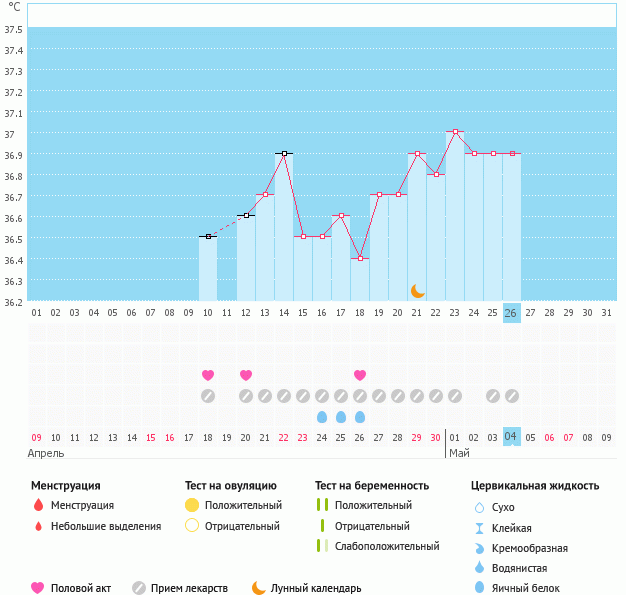Select the peak temperature point on day 23
The width and height of the screenshot is (626, 595).
pyautogui.click(x=455, y=132)
